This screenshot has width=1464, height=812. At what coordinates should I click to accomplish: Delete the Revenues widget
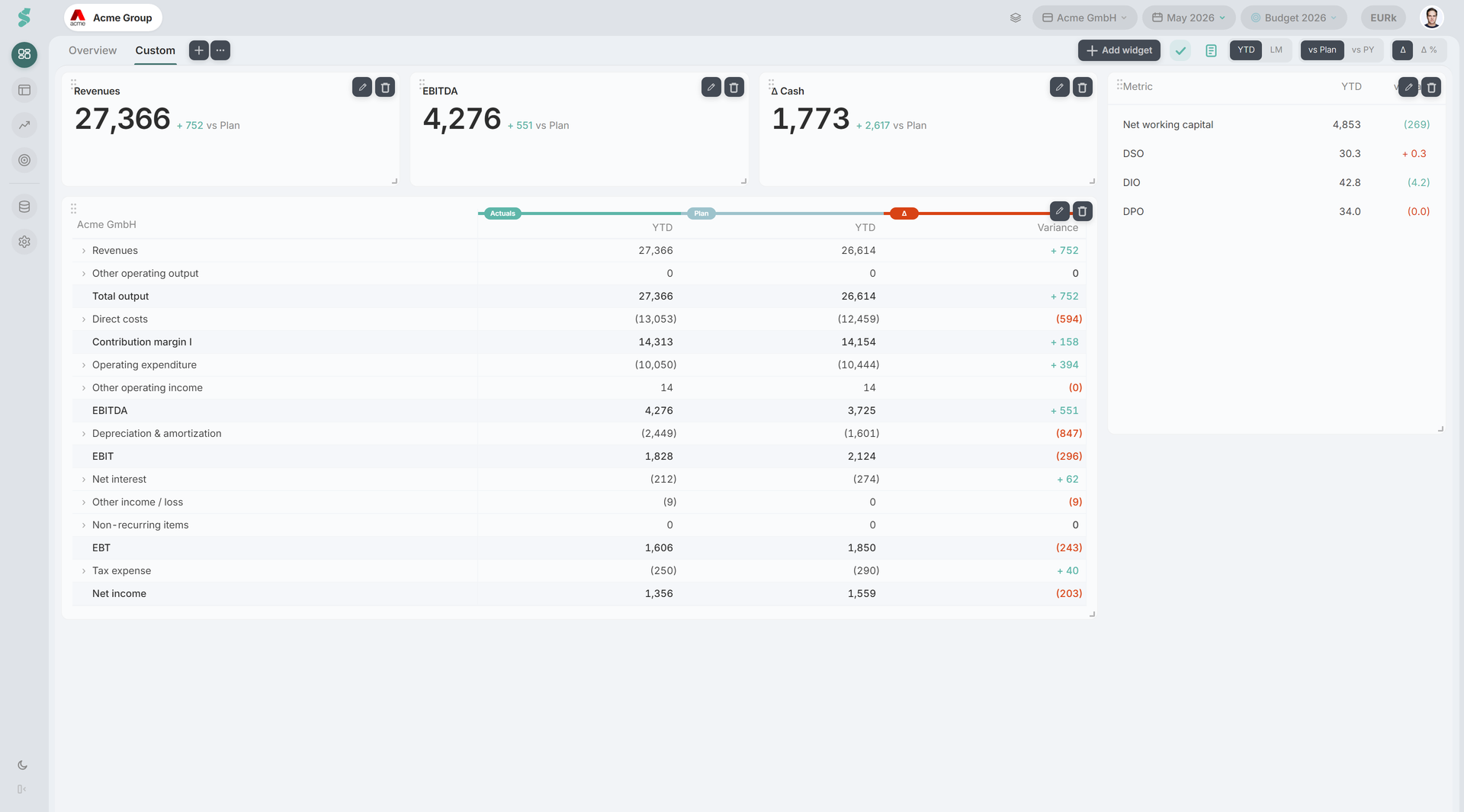point(385,87)
